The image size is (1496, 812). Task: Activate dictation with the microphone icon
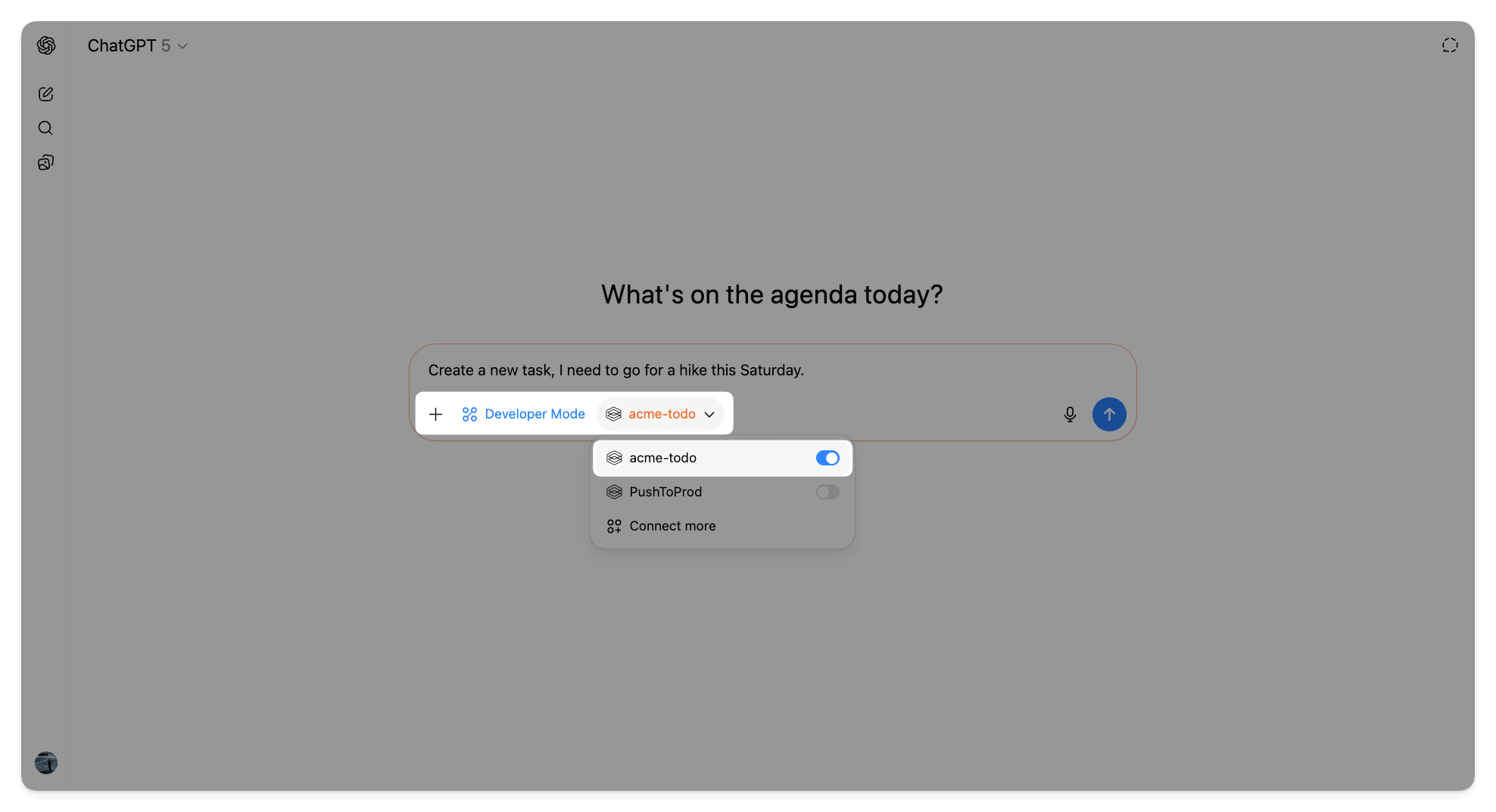coord(1070,414)
